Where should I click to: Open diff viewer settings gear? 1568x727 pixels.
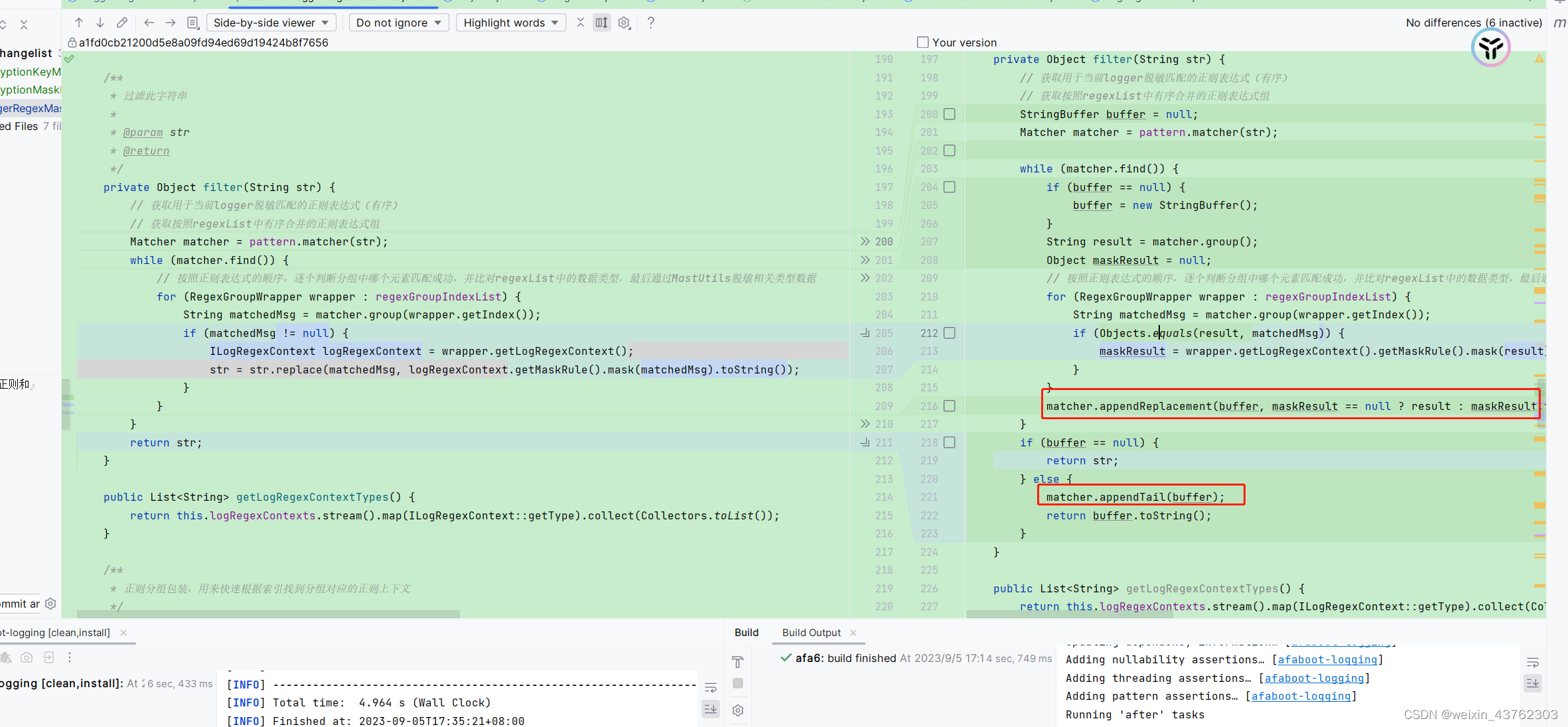point(624,22)
